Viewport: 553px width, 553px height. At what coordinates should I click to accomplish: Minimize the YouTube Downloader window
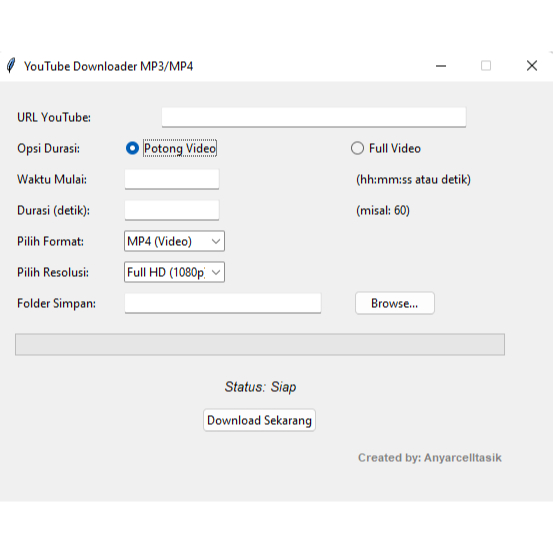(x=441, y=66)
